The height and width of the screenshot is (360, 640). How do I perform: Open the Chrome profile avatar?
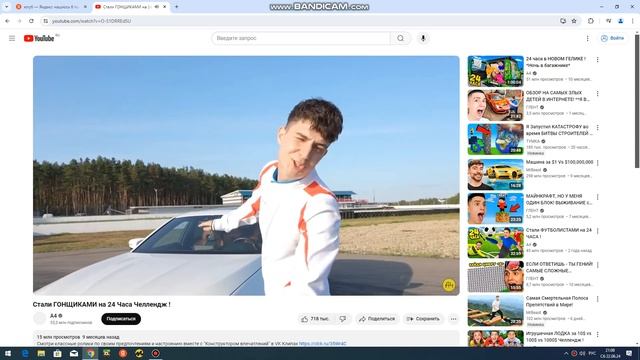[x=621, y=21]
